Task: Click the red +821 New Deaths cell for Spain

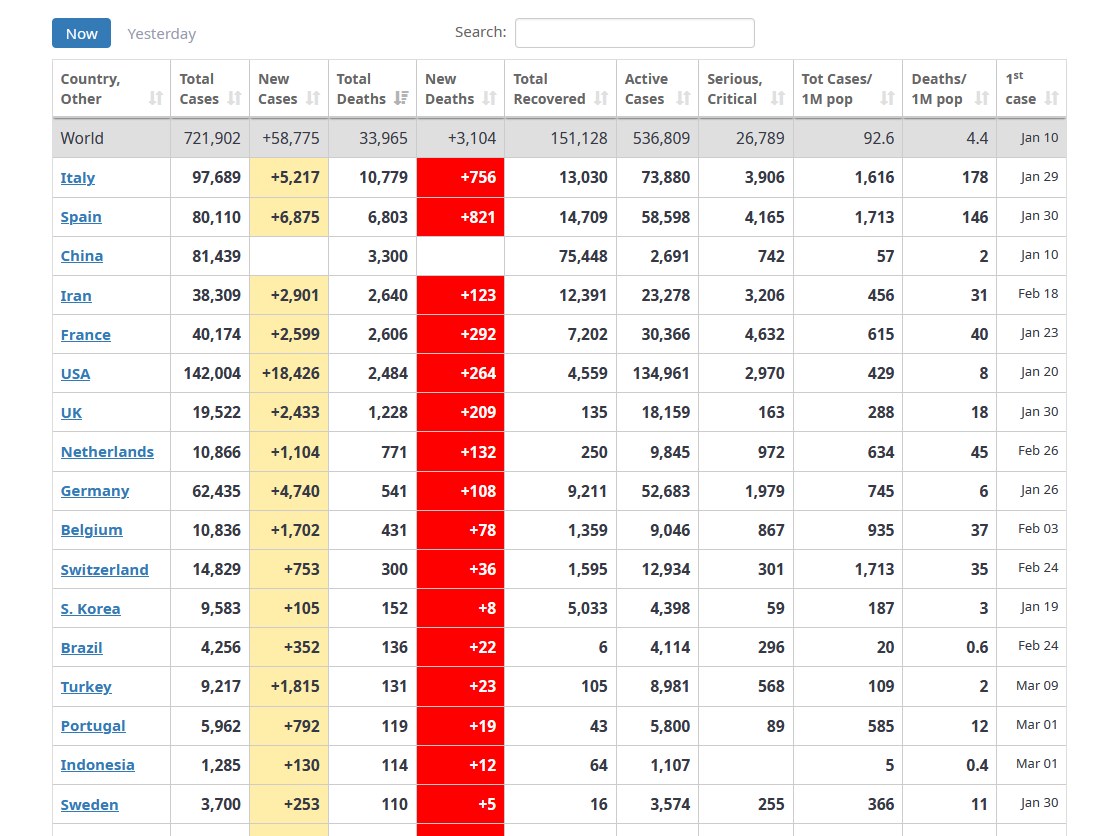Action: tap(460, 217)
